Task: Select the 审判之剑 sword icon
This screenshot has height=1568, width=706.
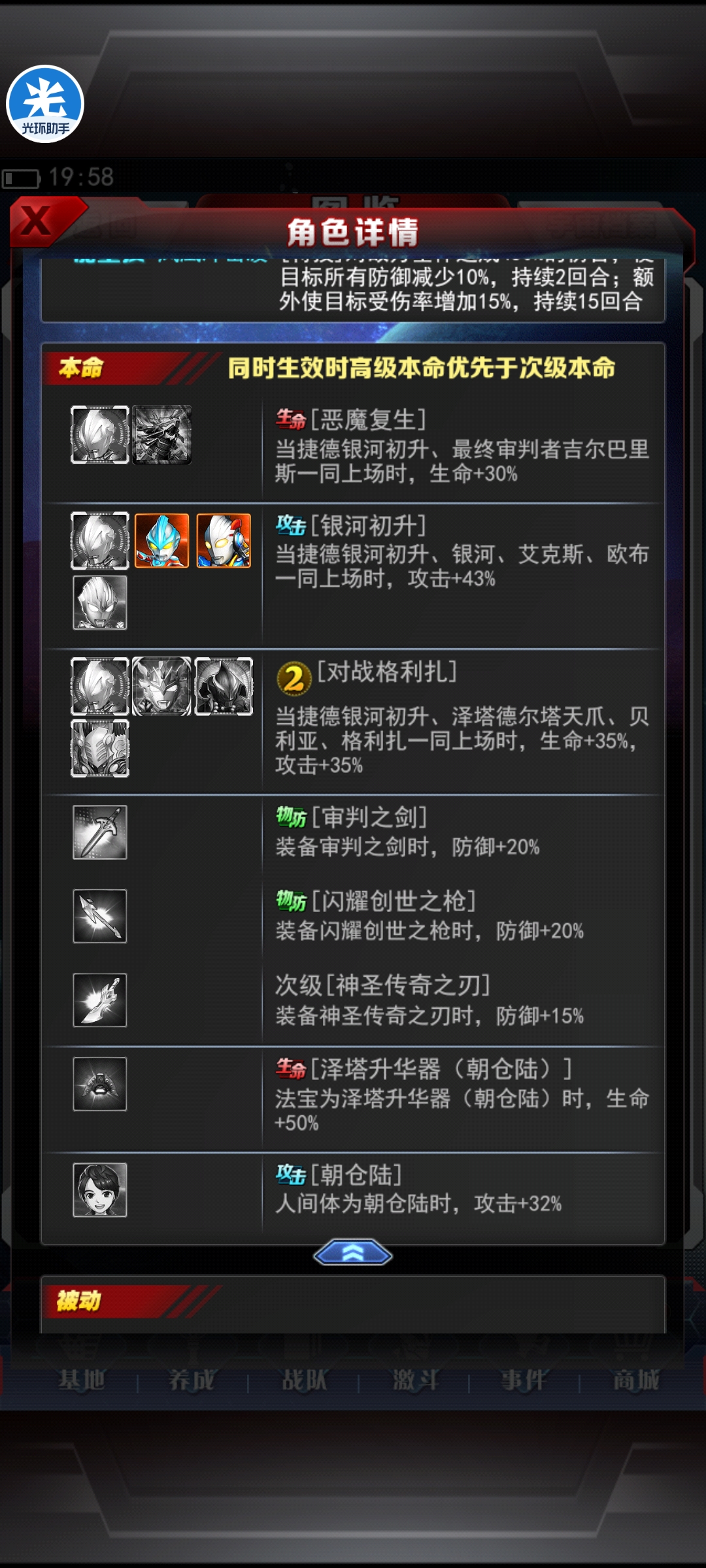Action: [100, 832]
